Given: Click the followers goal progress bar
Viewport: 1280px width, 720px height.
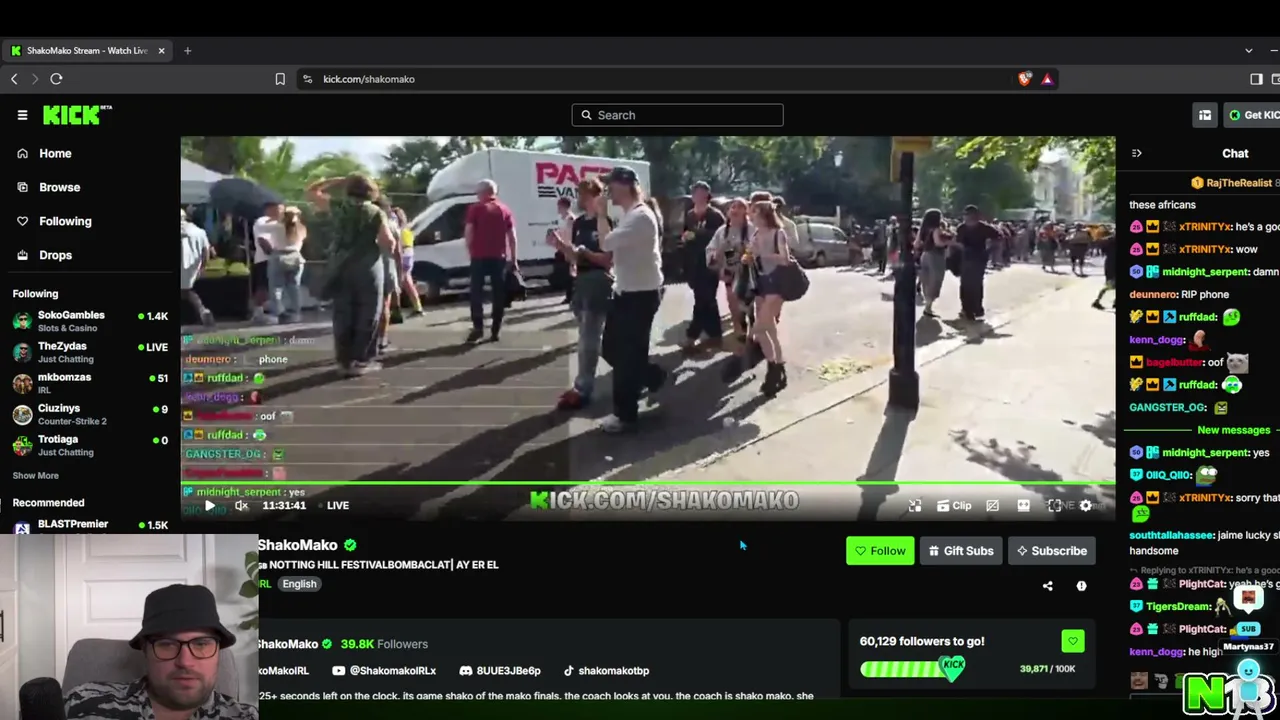Looking at the screenshot, I should coord(912,669).
